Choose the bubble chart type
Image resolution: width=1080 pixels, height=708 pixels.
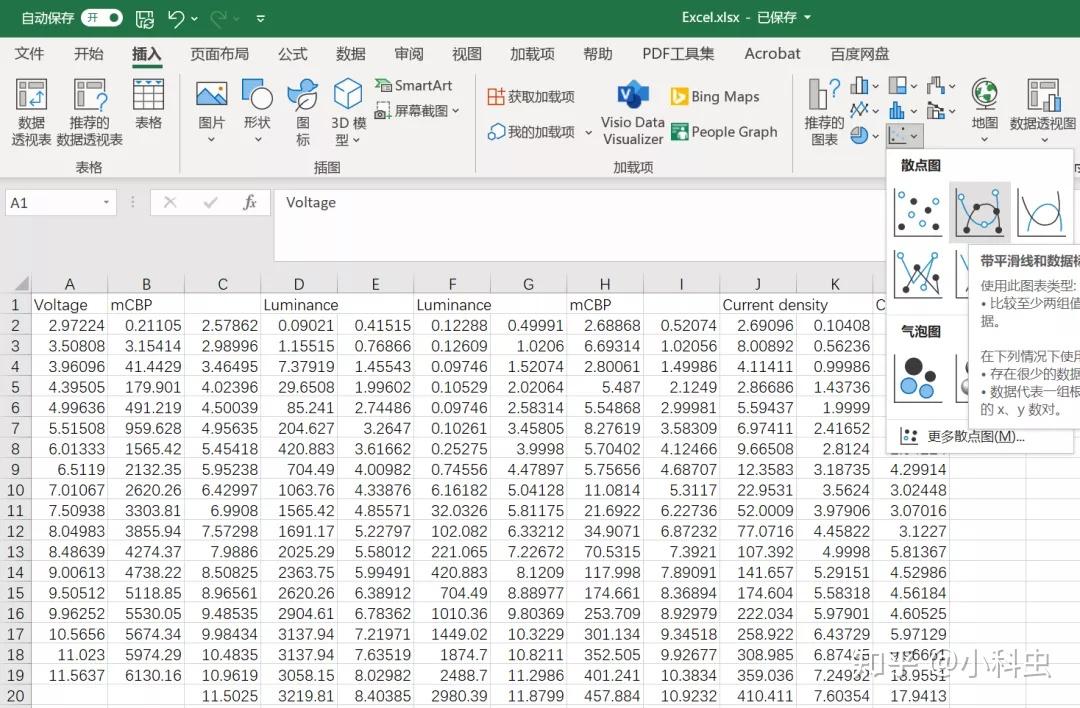pyautogui.click(x=917, y=378)
